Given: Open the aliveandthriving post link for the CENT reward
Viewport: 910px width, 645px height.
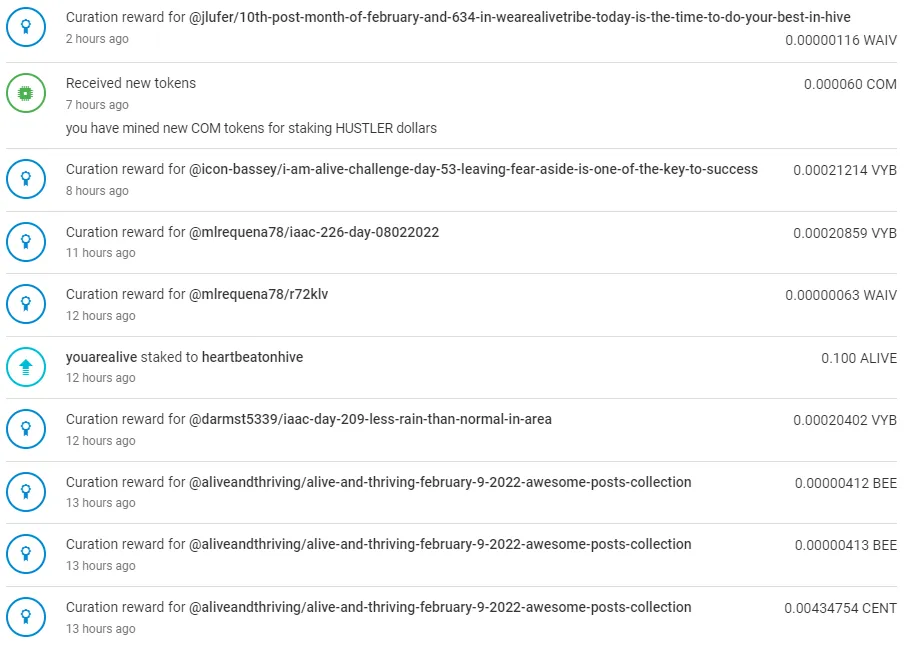Looking at the screenshot, I should (440, 607).
